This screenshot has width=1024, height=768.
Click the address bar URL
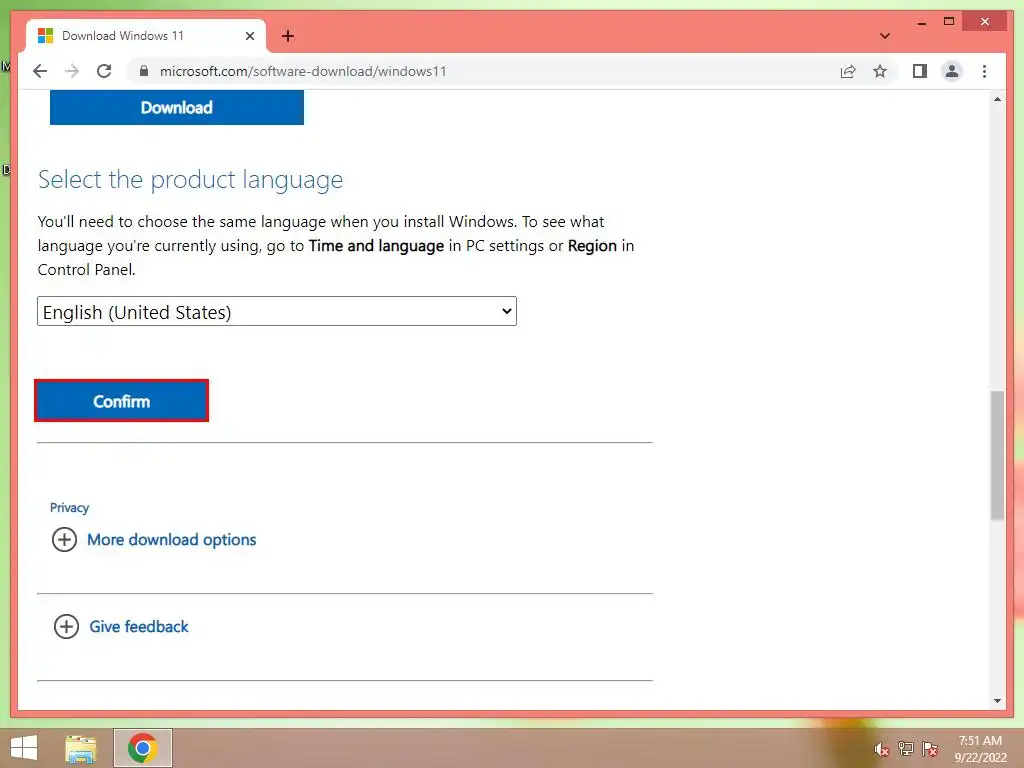pyautogui.click(x=303, y=71)
